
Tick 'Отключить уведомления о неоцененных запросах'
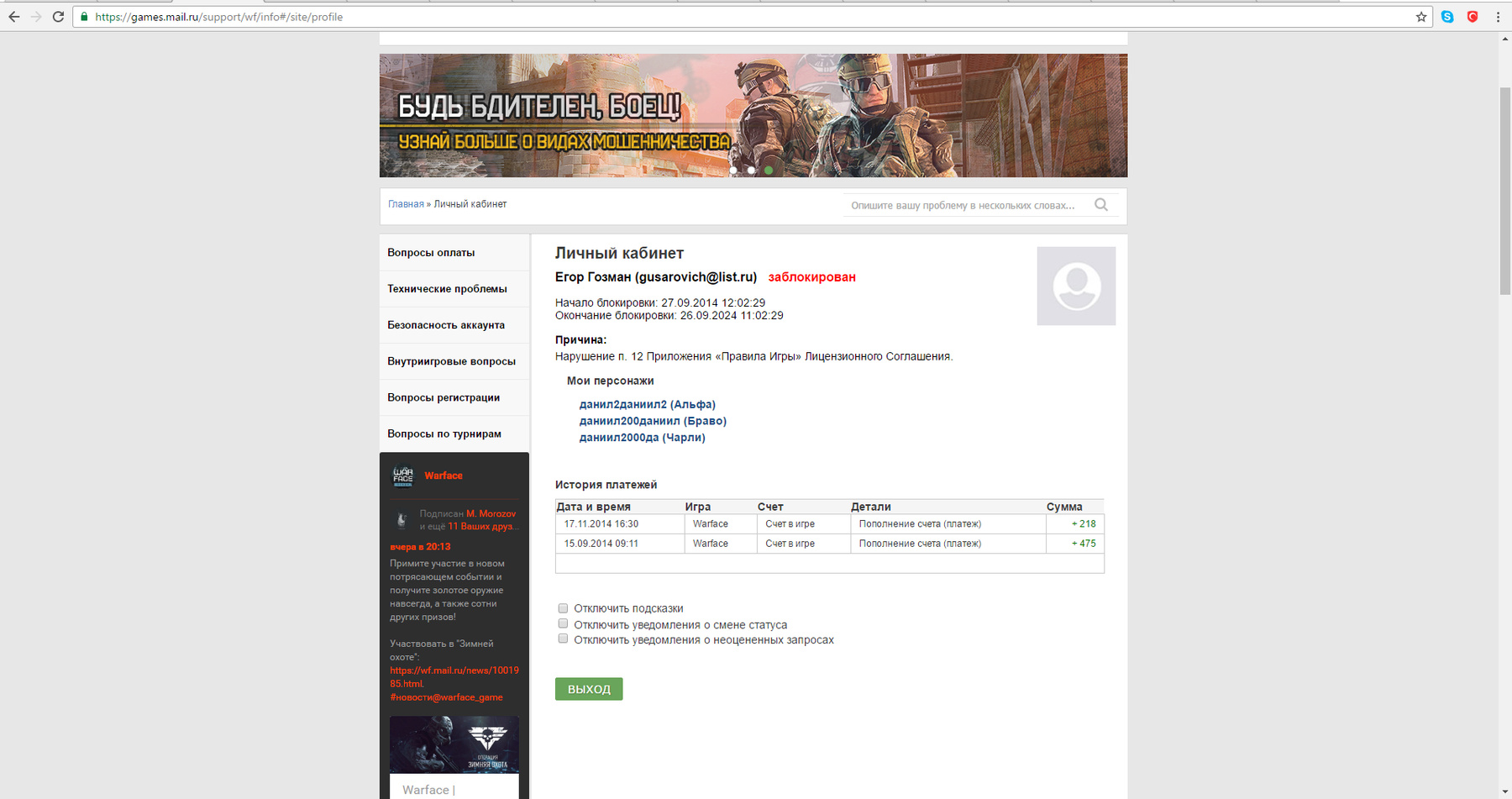point(563,639)
